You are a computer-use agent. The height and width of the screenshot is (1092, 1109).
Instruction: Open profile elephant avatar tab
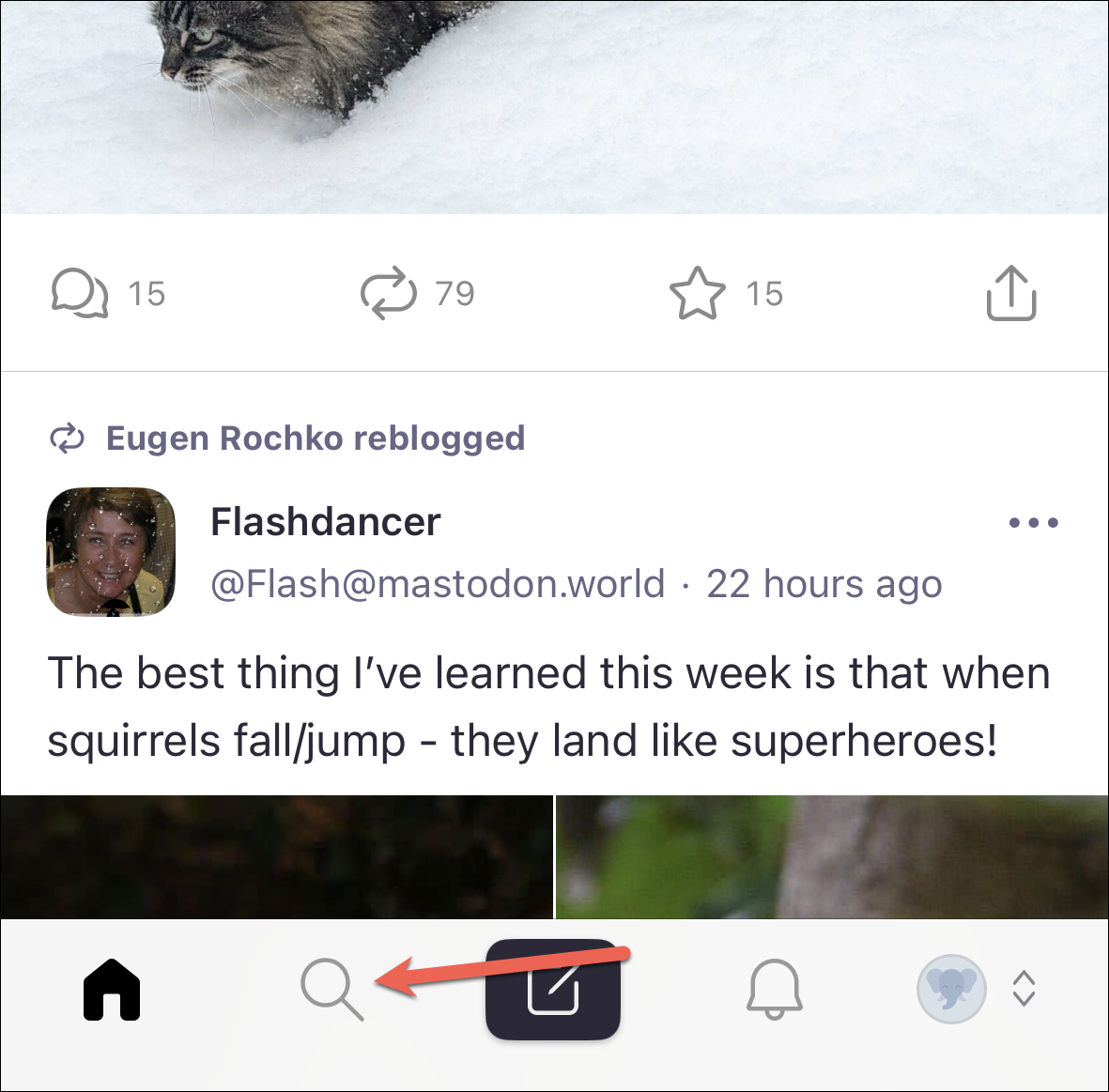click(x=951, y=989)
